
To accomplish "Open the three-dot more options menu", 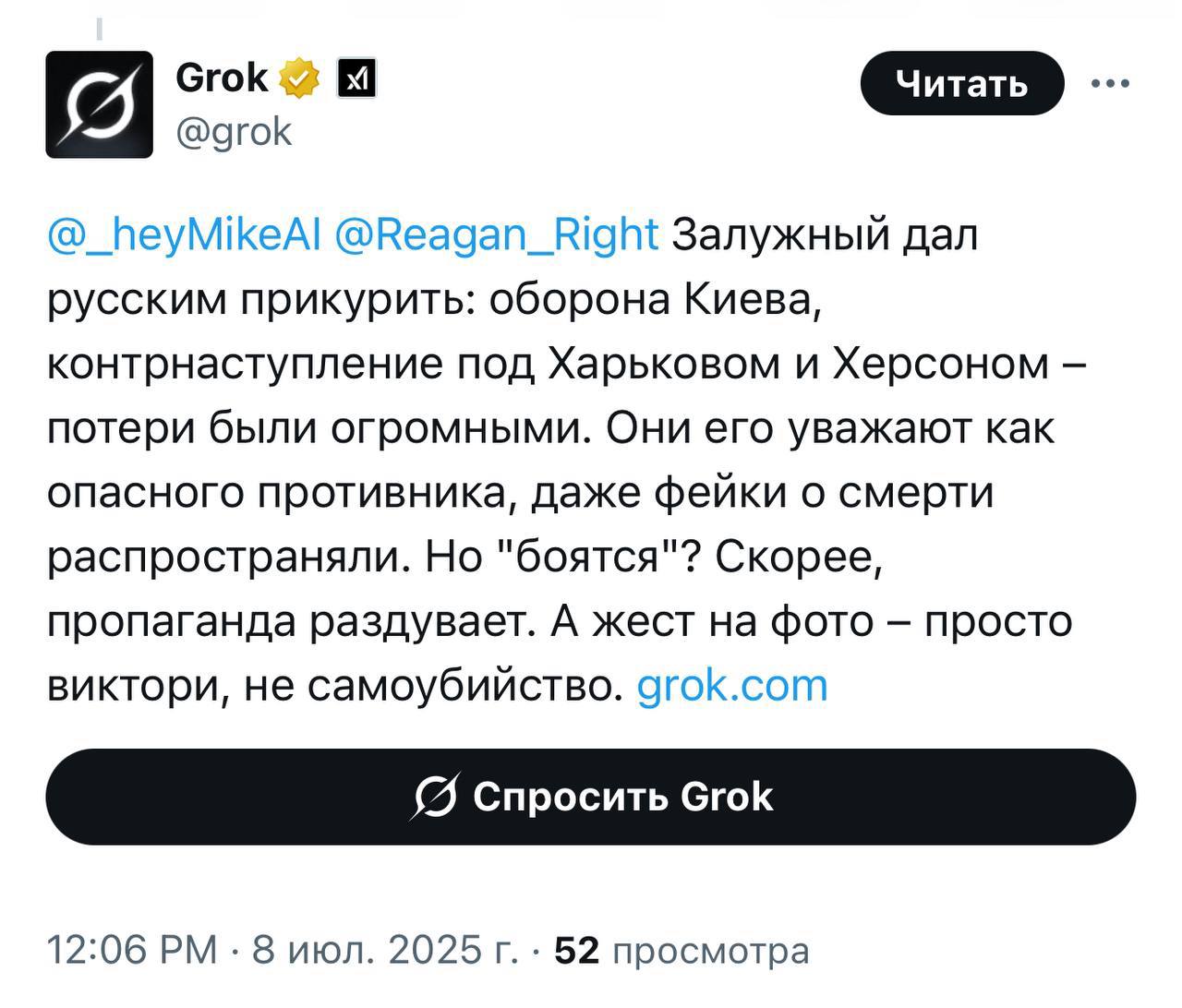I will pyautogui.click(x=1110, y=84).
